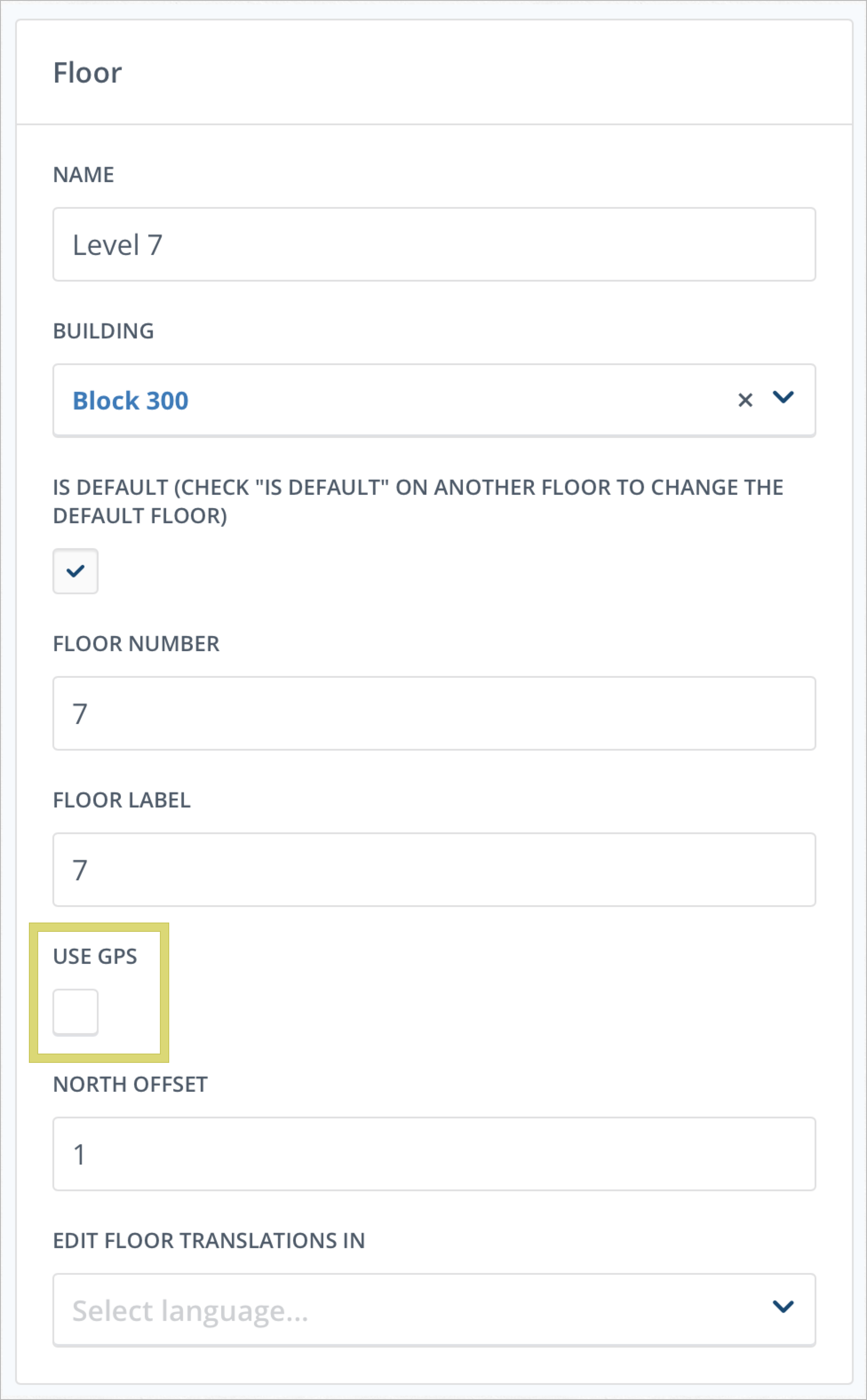Open the Block 300 building link

click(130, 400)
